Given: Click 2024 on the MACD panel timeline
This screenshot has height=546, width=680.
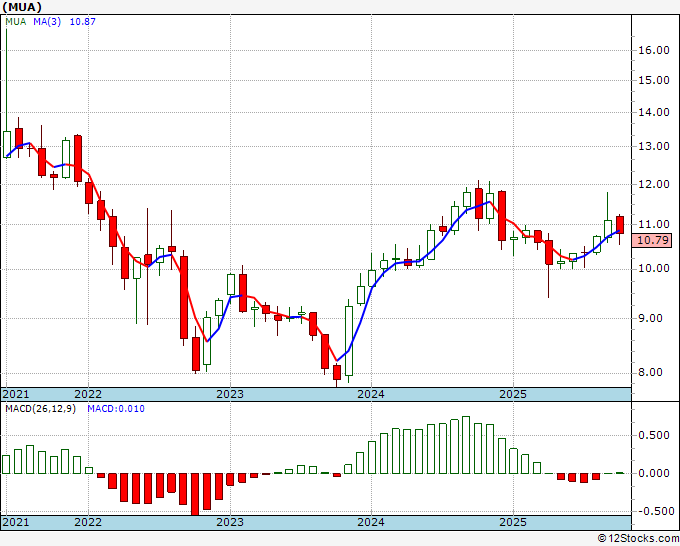Looking at the screenshot, I should coord(371,522).
